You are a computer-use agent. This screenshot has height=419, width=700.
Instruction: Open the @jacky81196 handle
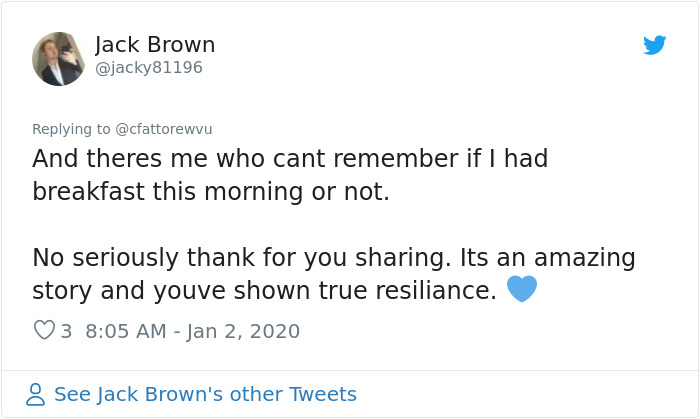point(148,68)
